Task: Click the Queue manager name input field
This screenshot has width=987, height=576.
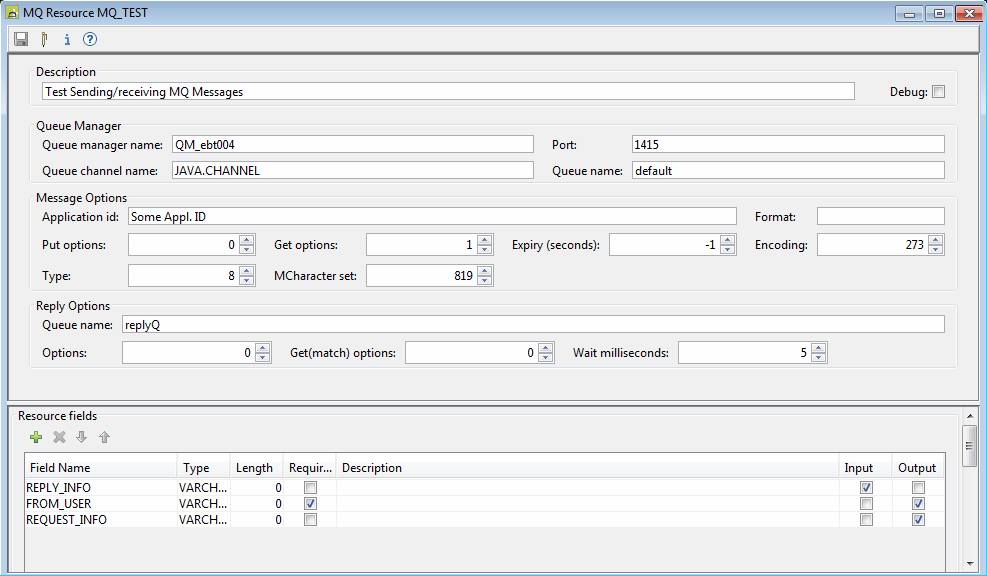Action: [x=351, y=144]
